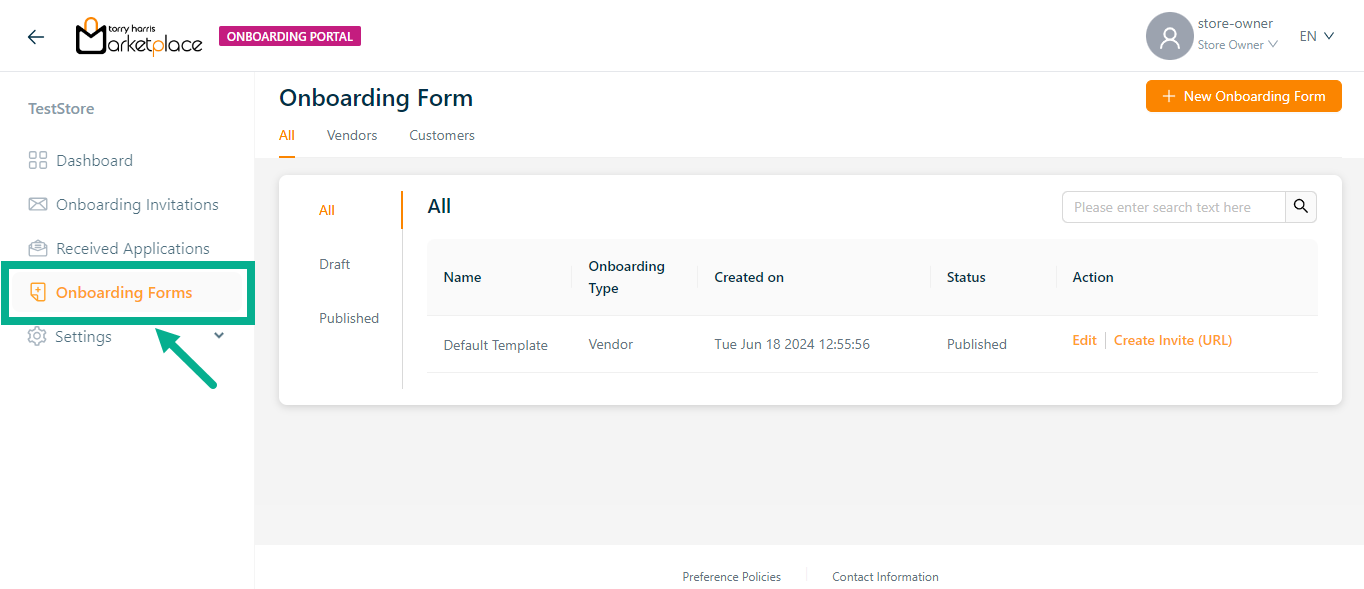1364x589 pixels.
Task: Click the Onboarding Forms document icon
Action: [x=38, y=292]
